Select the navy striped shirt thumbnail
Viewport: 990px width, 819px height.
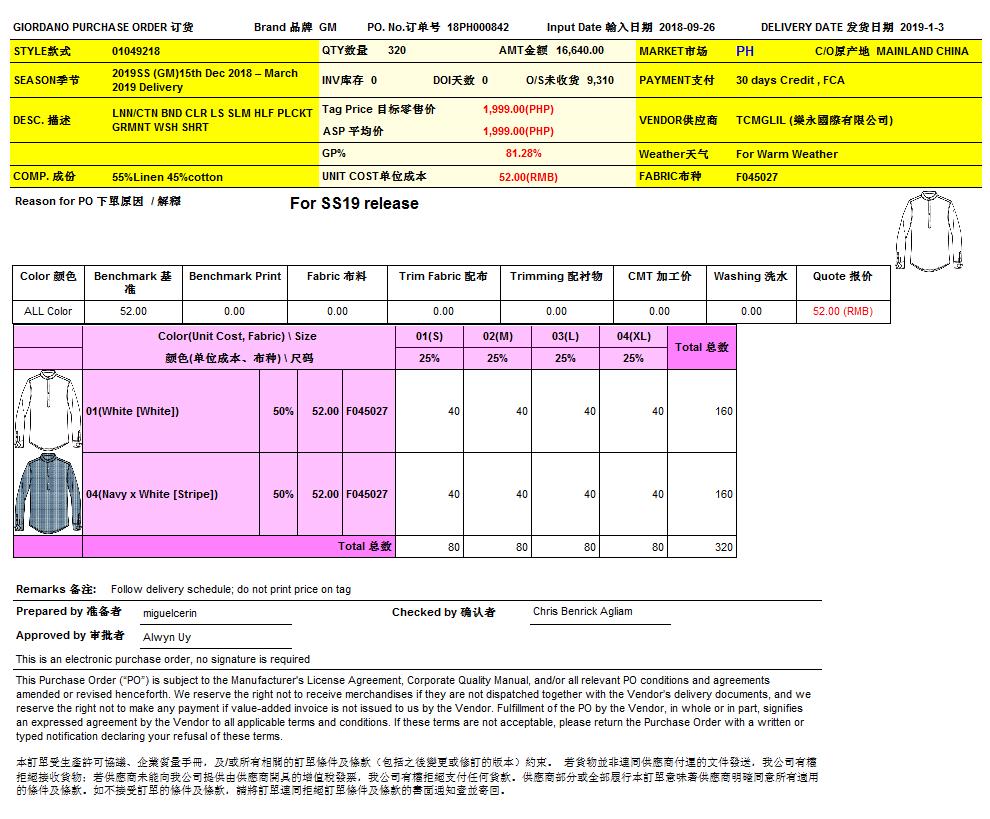pyautogui.click(x=47, y=494)
